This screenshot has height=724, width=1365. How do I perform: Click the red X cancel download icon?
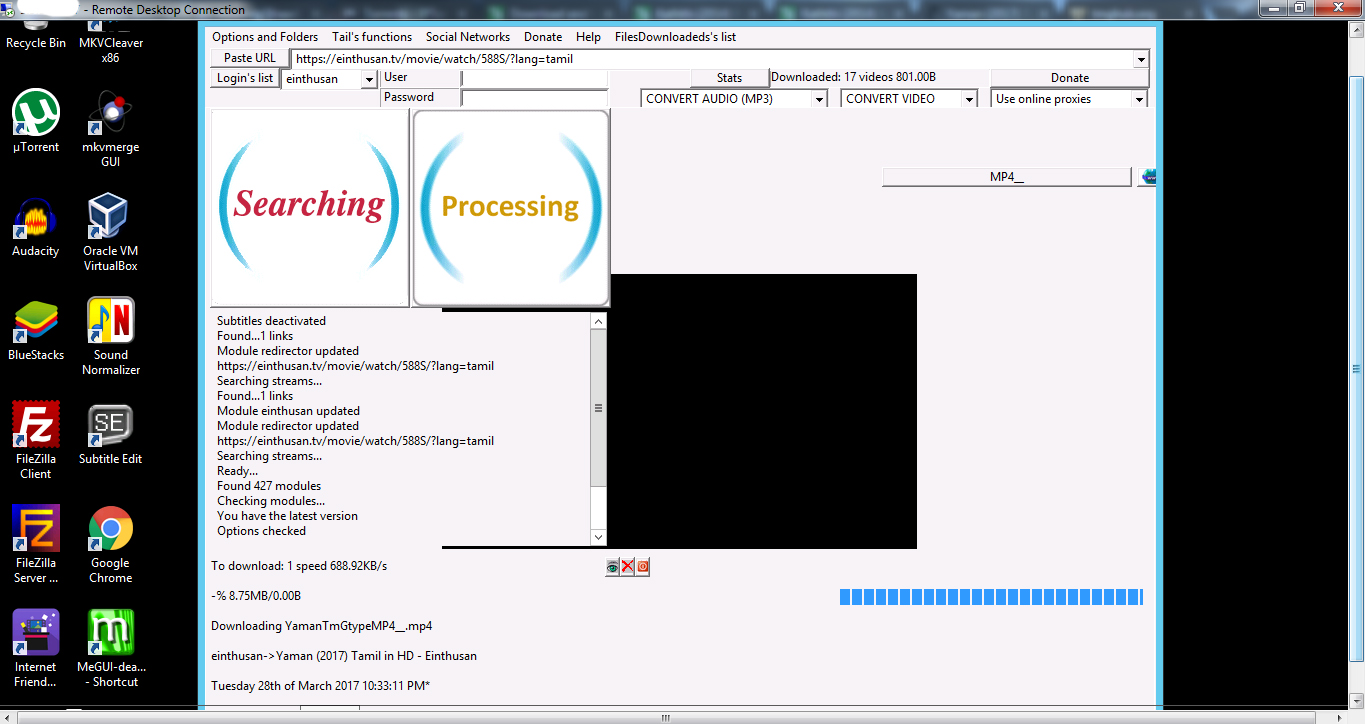[628, 567]
